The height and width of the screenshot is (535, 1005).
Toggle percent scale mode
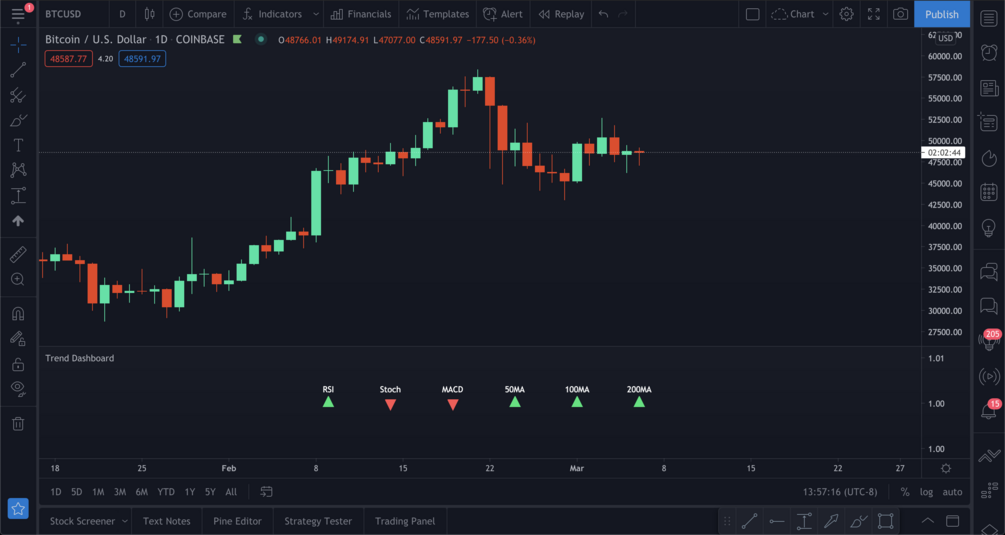(904, 492)
